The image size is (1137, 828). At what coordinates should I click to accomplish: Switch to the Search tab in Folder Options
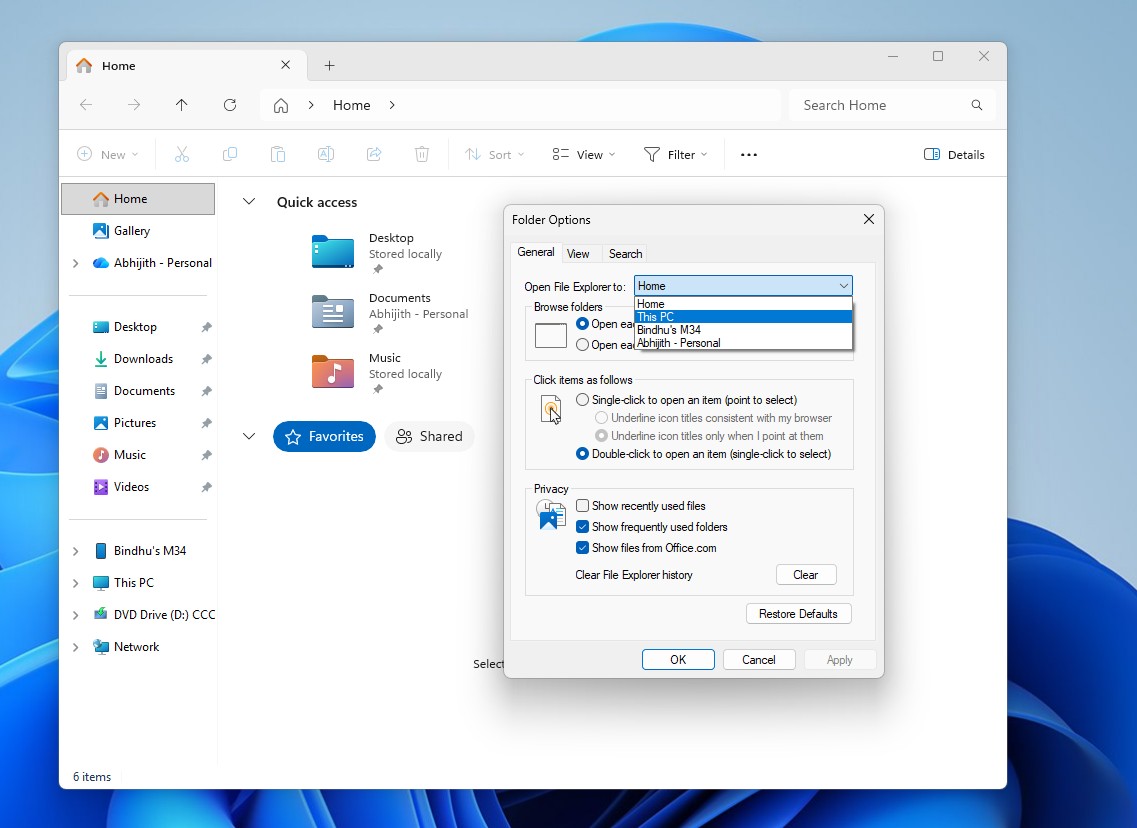coord(625,254)
